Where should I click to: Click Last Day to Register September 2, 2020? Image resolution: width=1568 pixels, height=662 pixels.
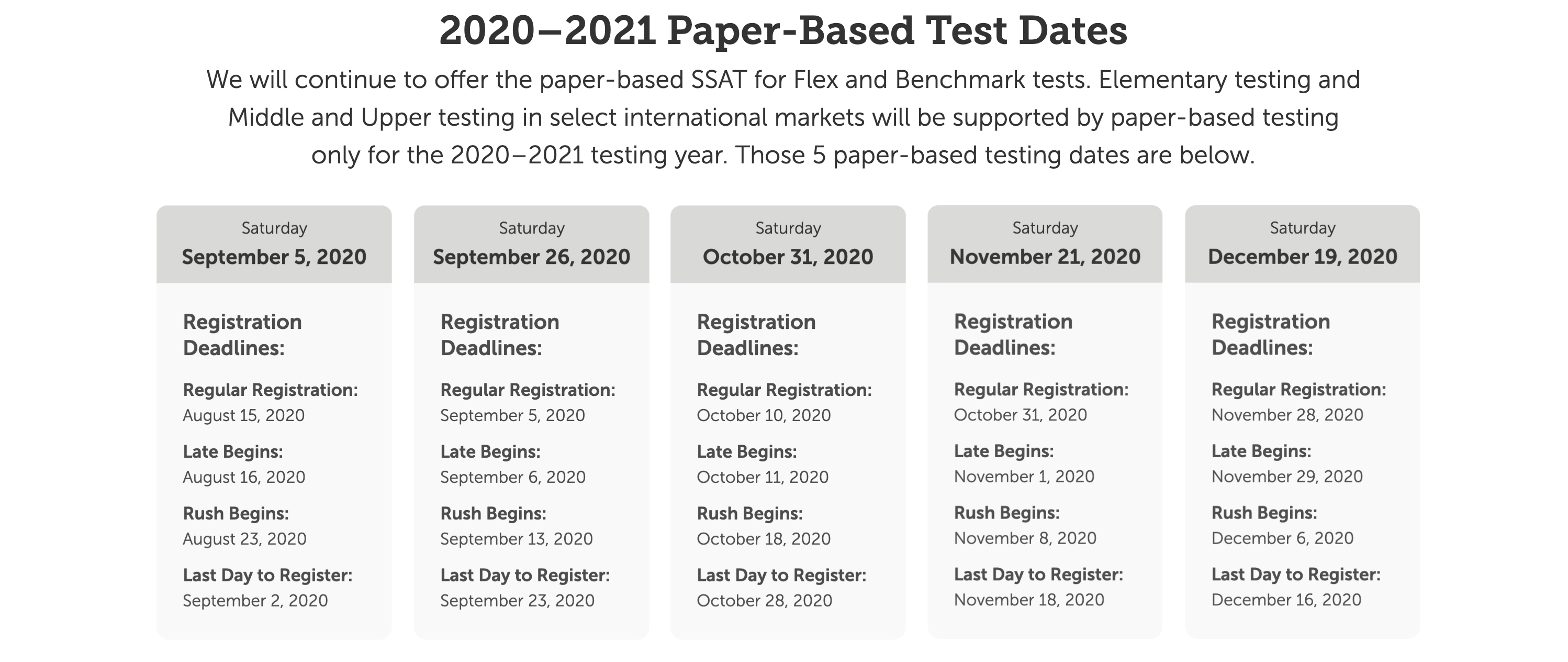(255, 601)
